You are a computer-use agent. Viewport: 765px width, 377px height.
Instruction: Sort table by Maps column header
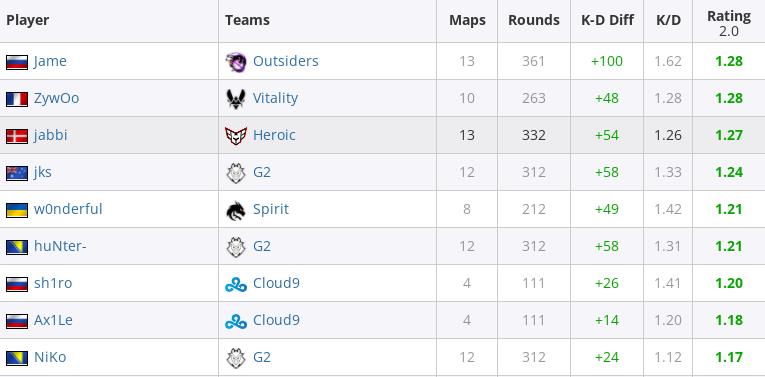click(467, 20)
